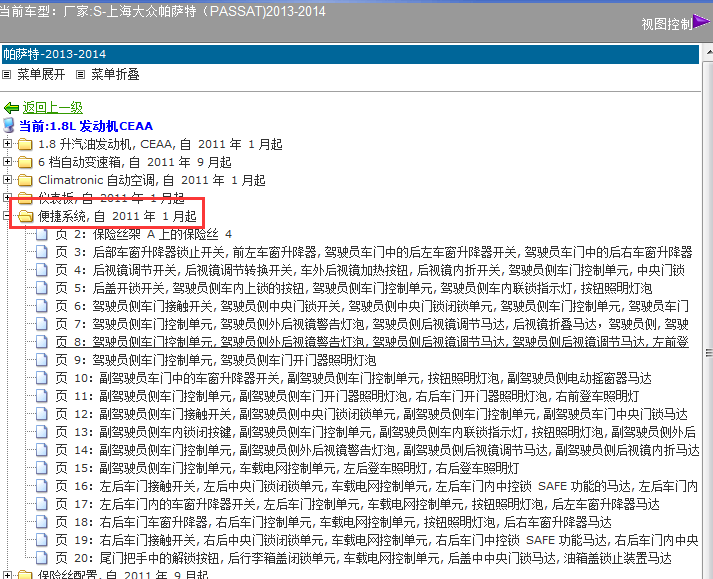Open 页 13: 副驾驶员侧车内锁闭按键 page
713x579 pixels.
376,432
